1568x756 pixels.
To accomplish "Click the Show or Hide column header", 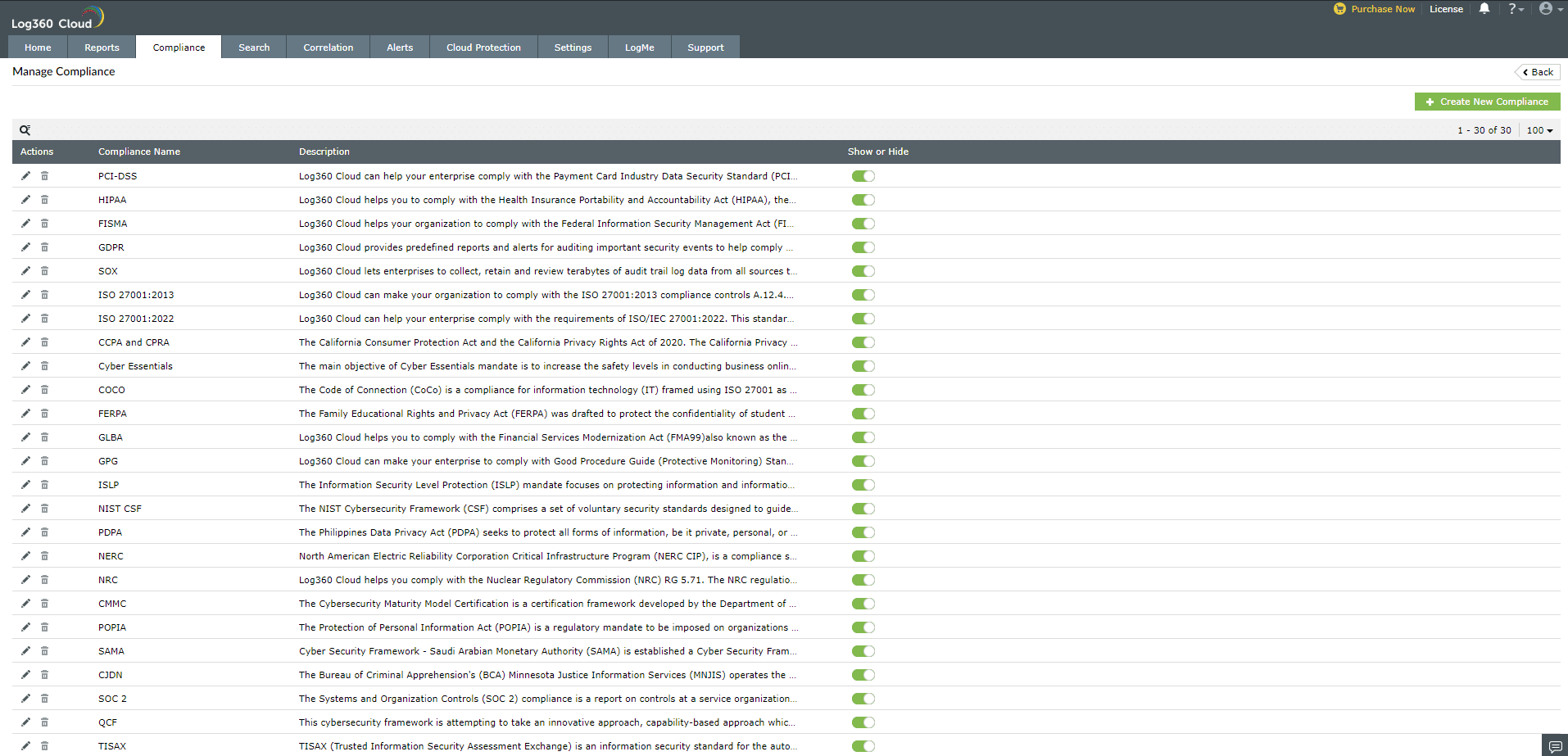I will 878,152.
